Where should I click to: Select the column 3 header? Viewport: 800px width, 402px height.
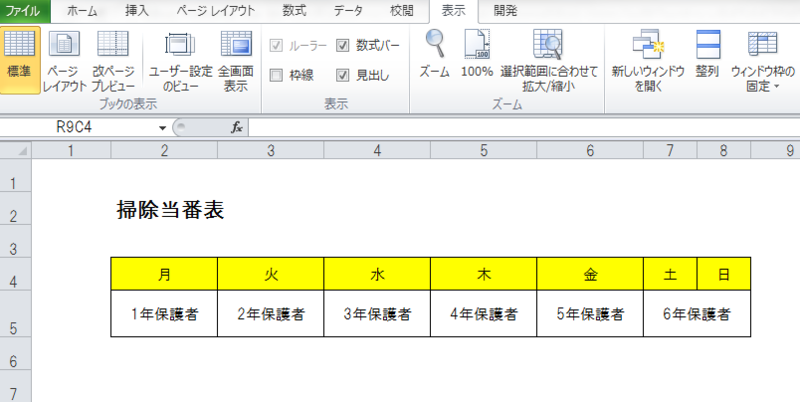point(270,150)
